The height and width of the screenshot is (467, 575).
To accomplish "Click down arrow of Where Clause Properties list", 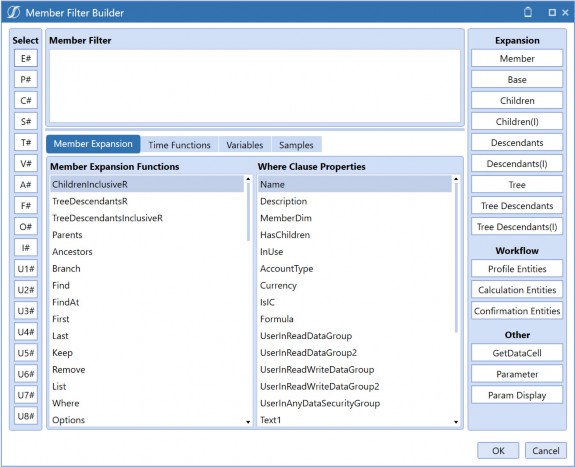I will click(456, 422).
